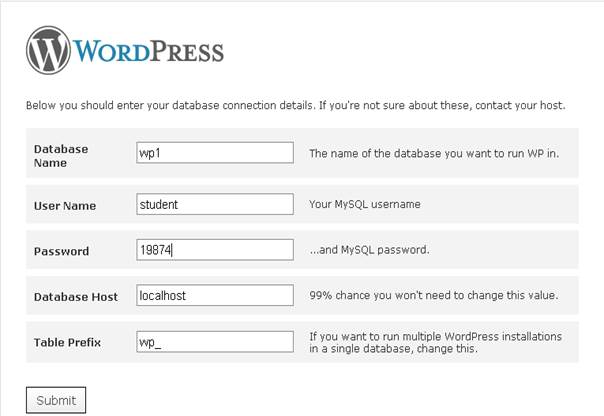Click the intro text about database connection details
Viewport: 604px width, 416px height.
pyautogui.click(x=295, y=105)
